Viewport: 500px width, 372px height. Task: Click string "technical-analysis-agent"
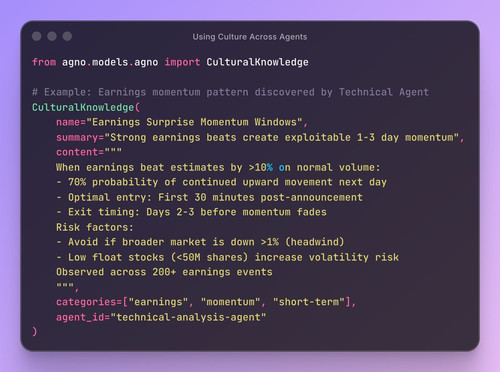coord(188,317)
